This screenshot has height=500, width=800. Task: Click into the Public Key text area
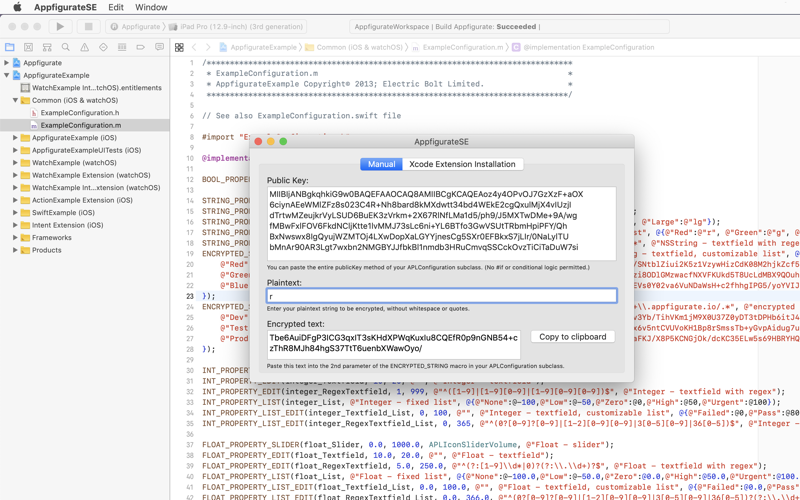441,223
